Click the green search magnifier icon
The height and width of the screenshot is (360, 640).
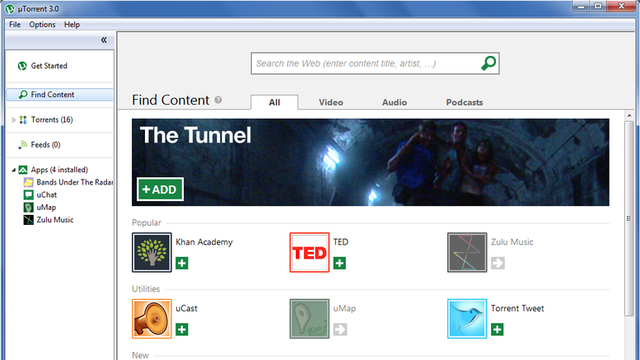[488, 63]
